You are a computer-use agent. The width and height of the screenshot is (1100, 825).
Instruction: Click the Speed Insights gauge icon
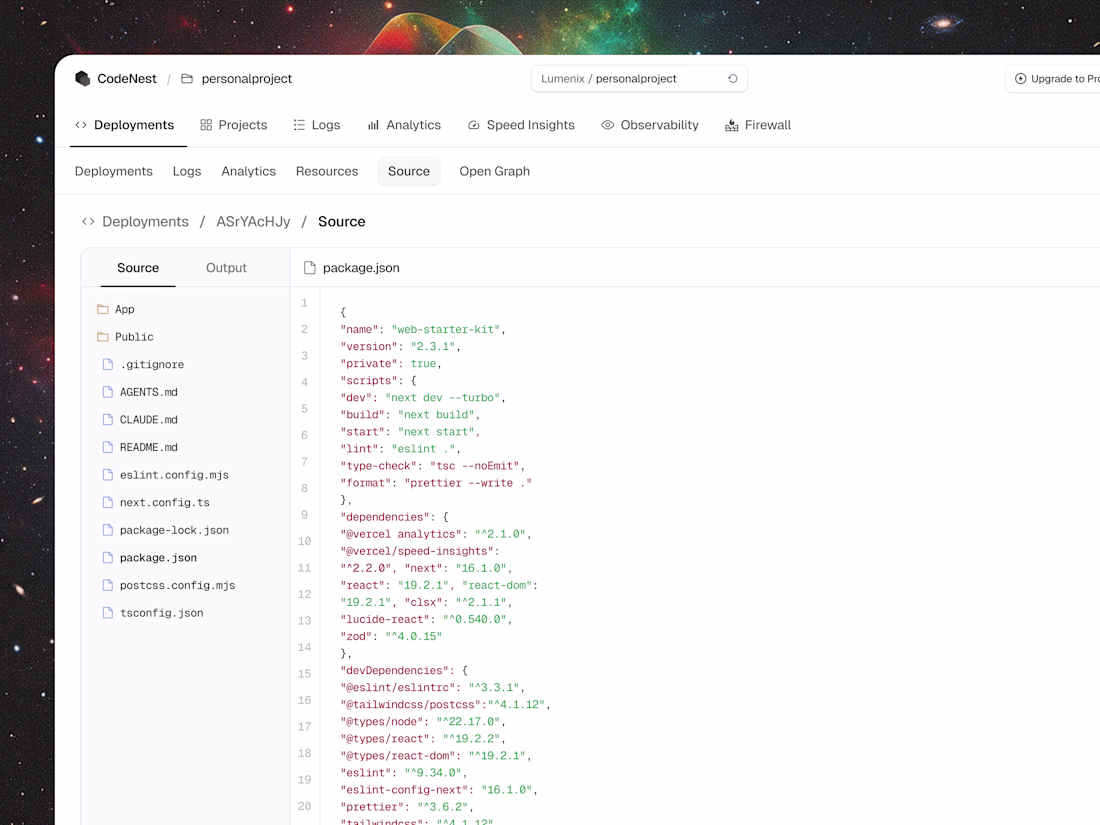[x=474, y=125]
